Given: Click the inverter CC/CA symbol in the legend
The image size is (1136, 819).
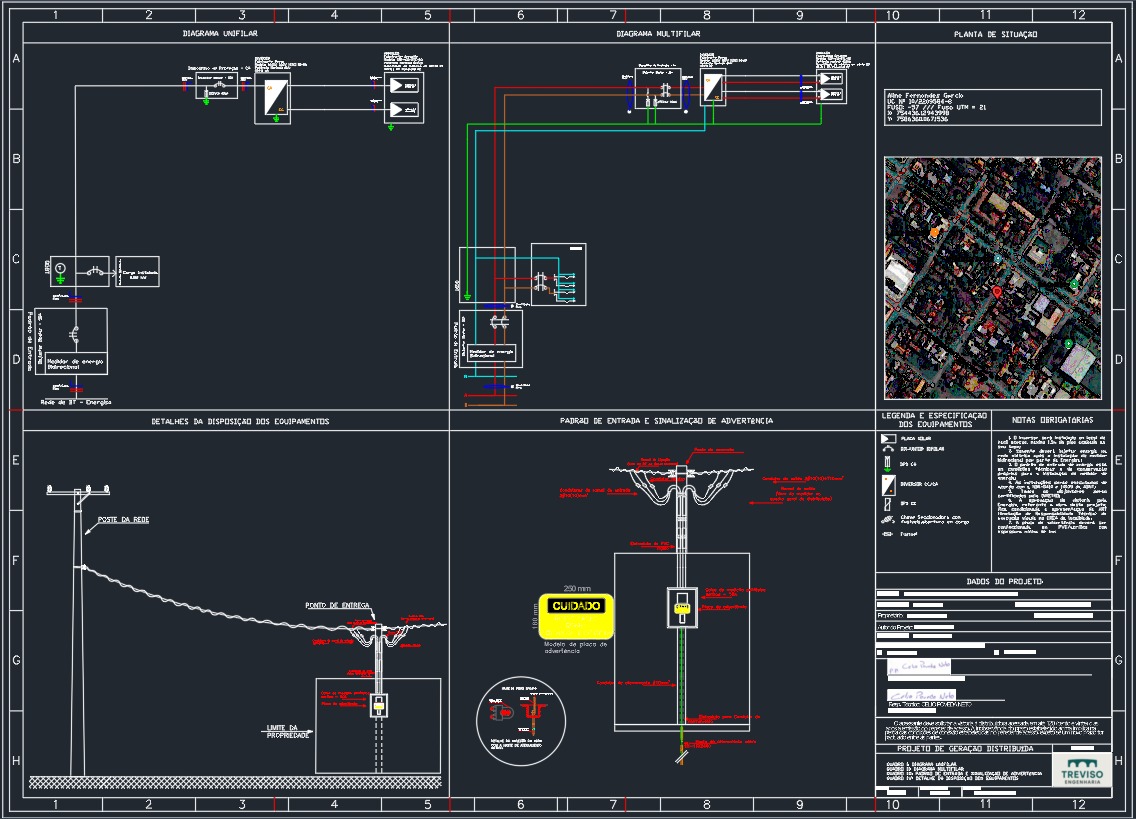Looking at the screenshot, I should pos(888,485).
